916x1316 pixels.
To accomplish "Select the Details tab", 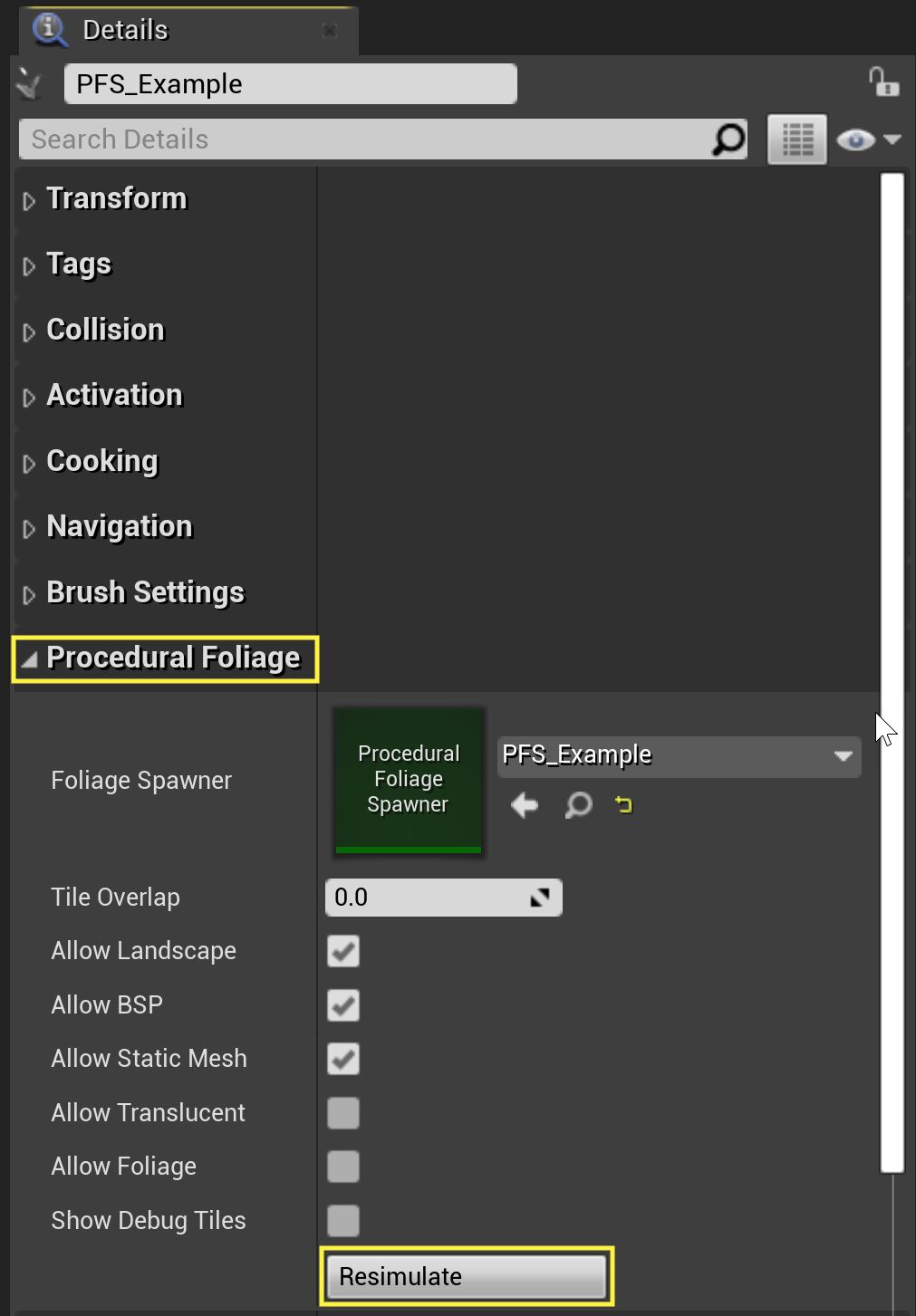I will click(x=125, y=30).
